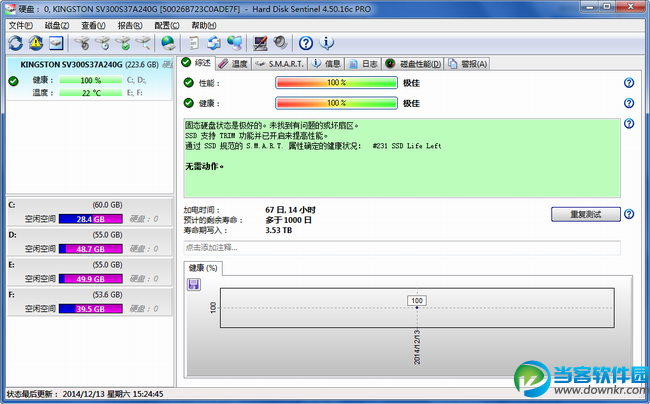Click the estimated lifetime value 多于 1000 日

click(288, 220)
